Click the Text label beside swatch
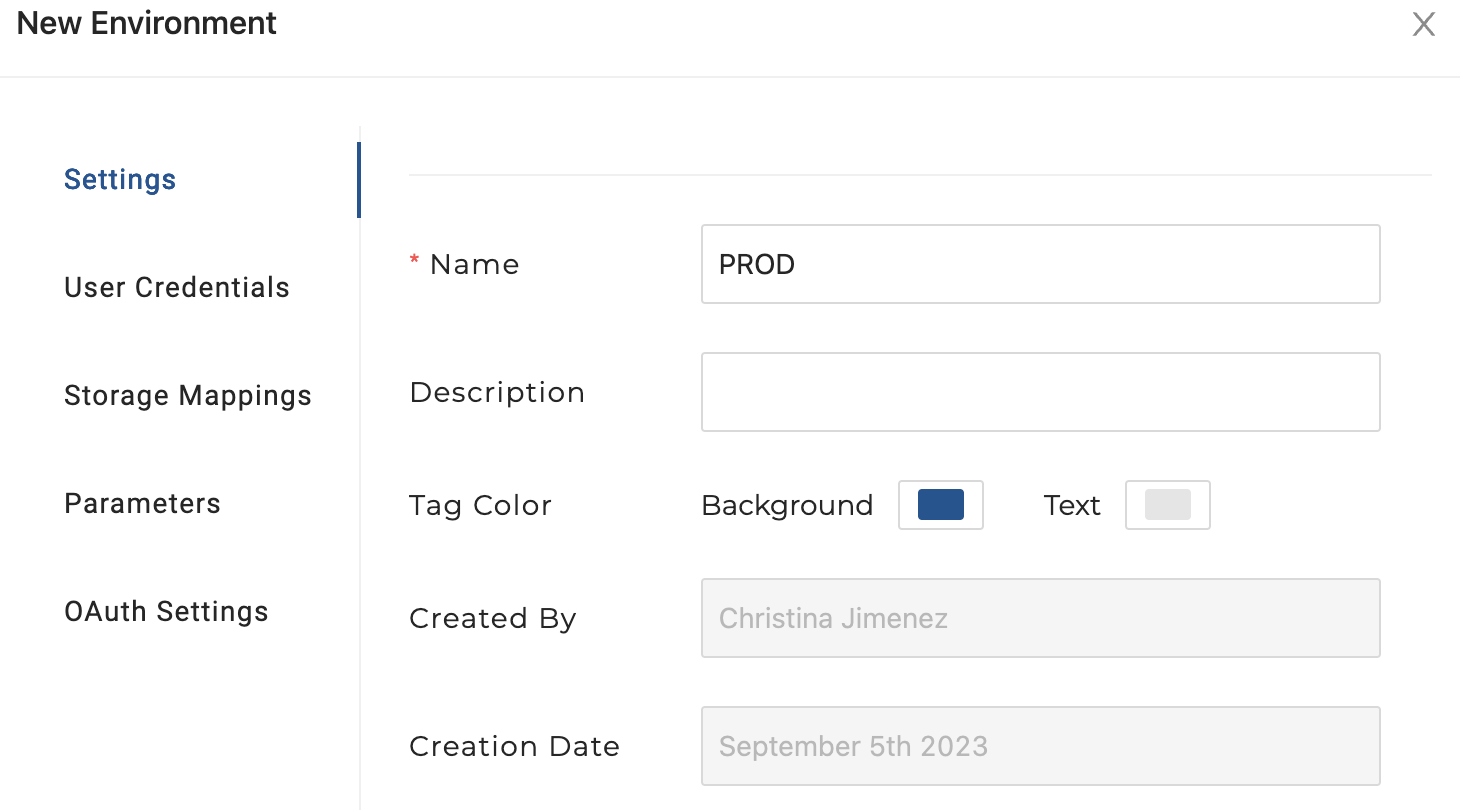1460x810 pixels. 1072,506
